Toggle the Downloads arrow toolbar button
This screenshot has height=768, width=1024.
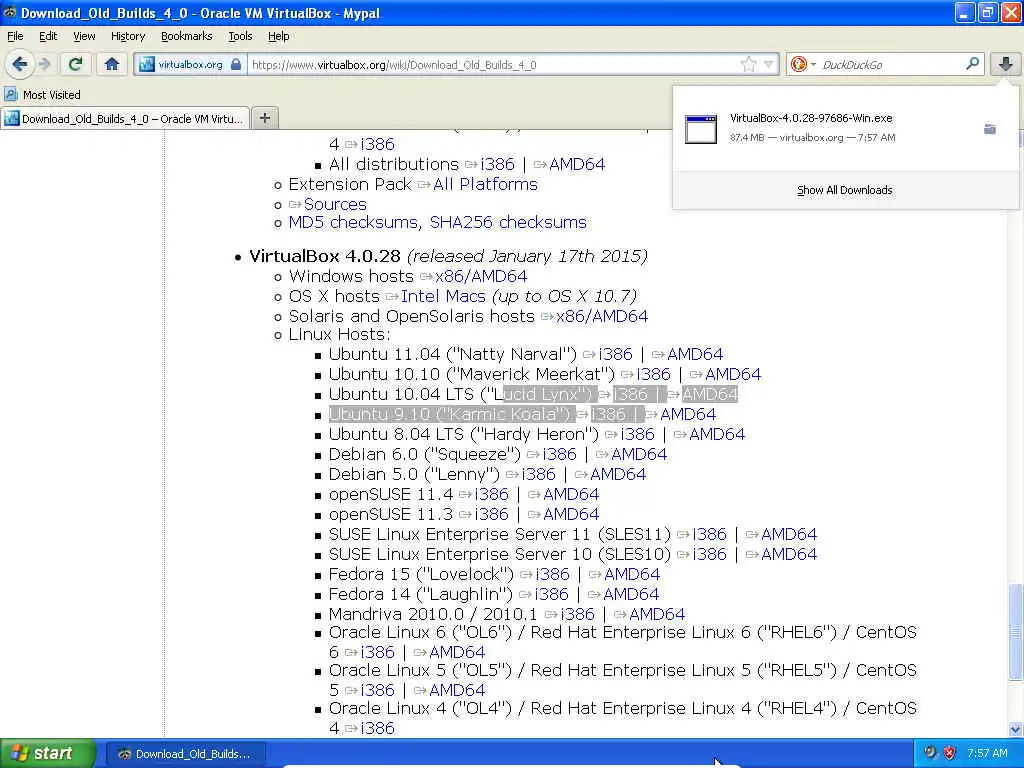(1006, 64)
